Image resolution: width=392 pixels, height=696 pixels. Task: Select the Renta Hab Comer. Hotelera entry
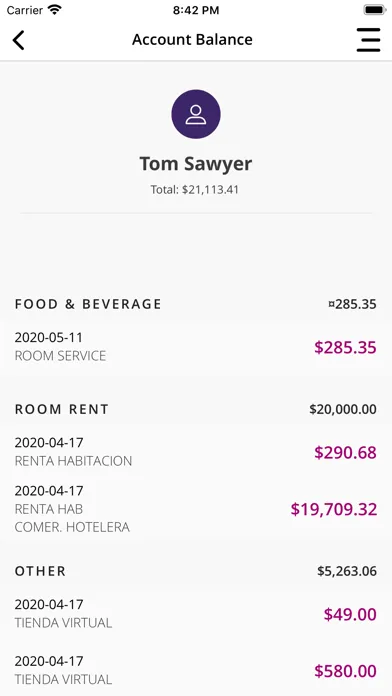pos(196,509)
